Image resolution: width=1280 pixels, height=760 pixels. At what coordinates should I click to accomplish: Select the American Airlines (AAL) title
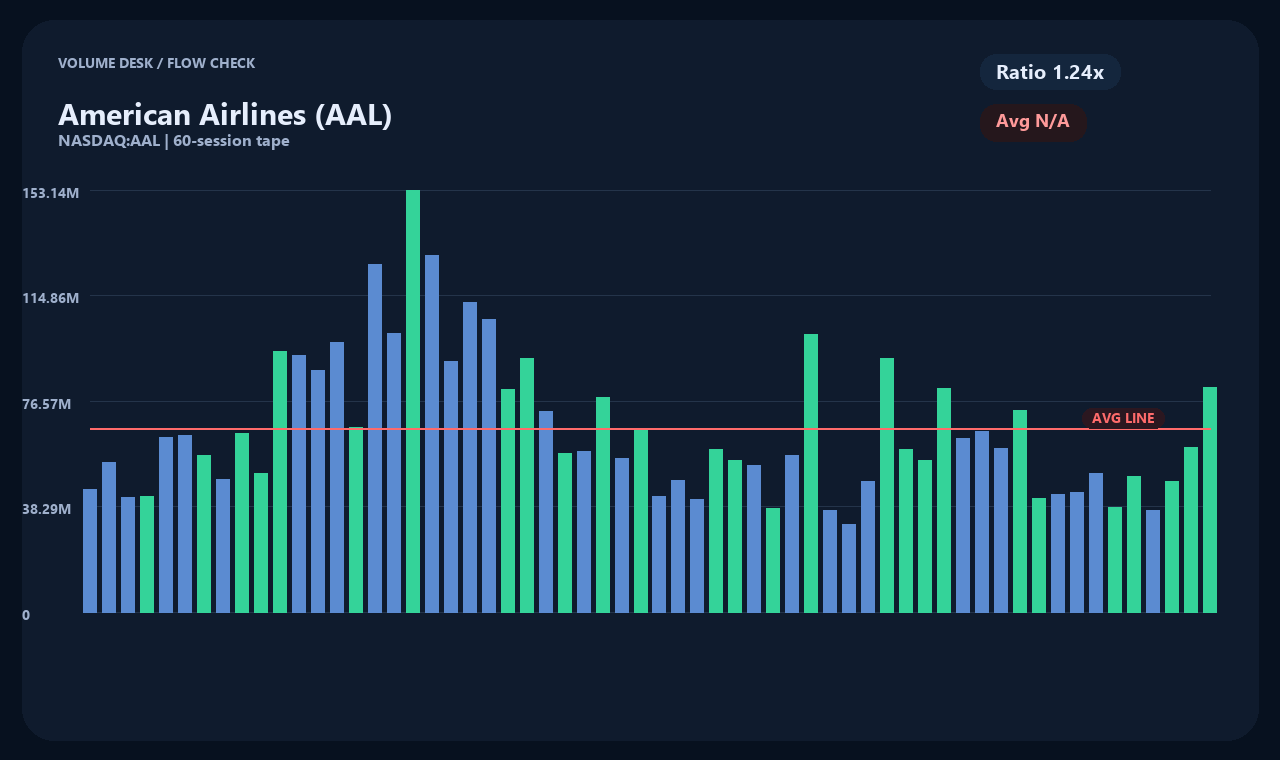[225, 115]
